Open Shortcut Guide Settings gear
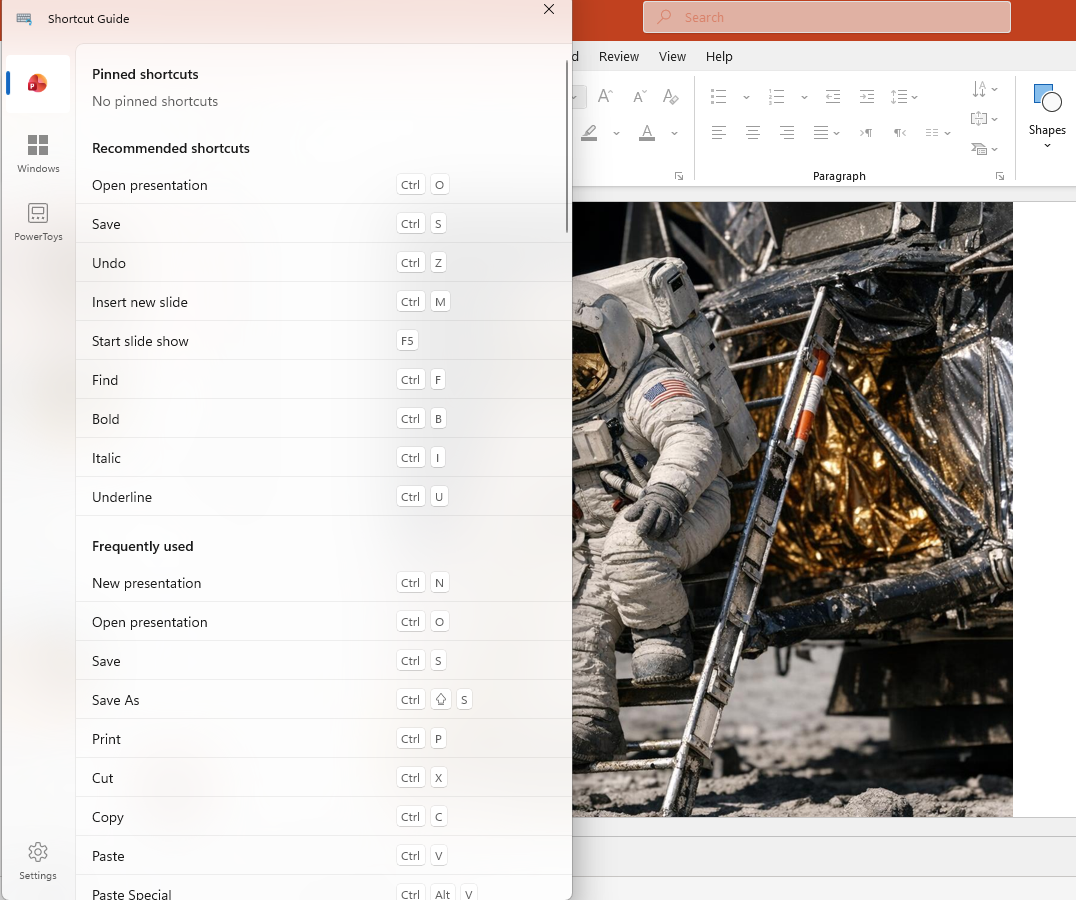The image size is (1076, 900). click(x=38, y=861)
